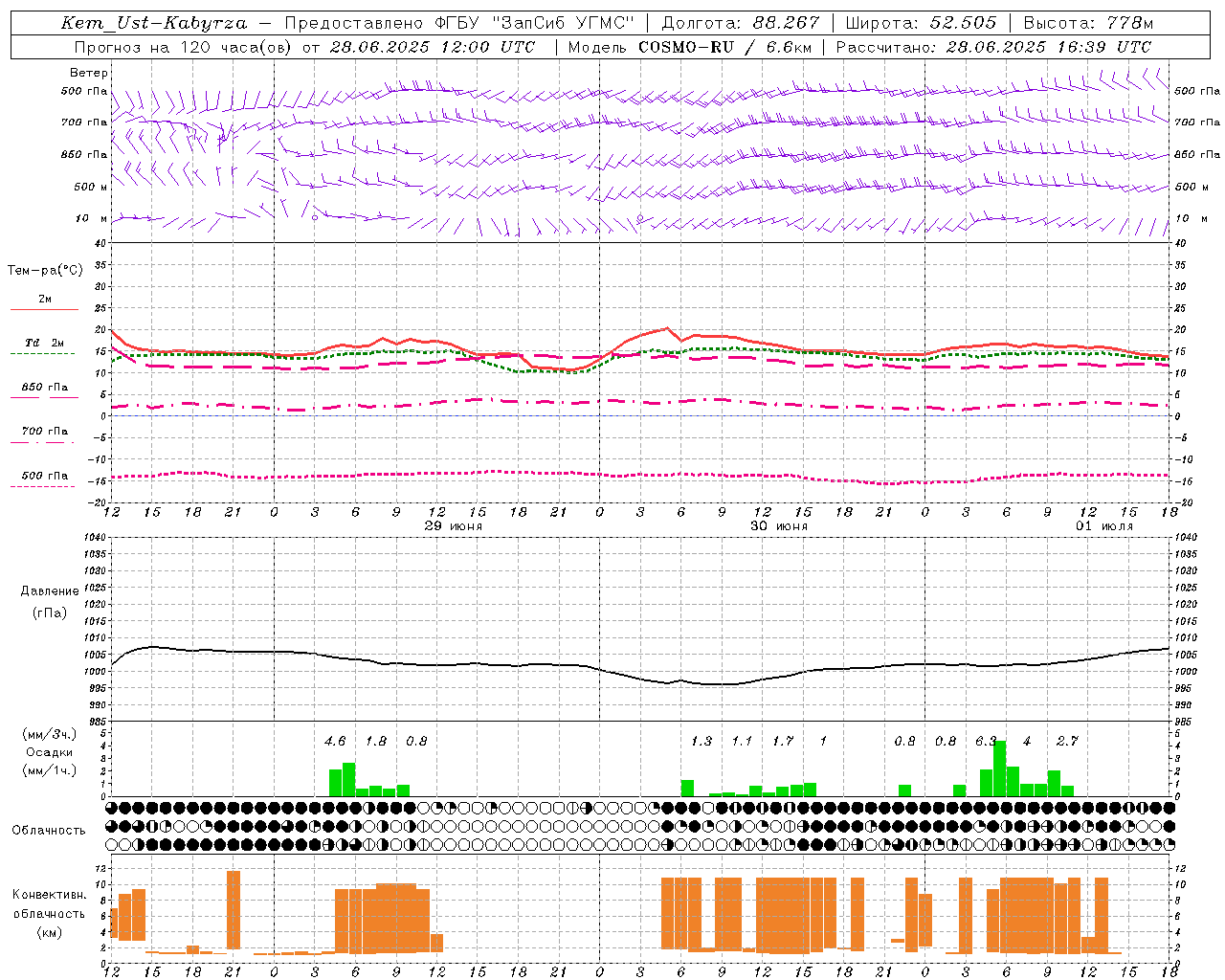The width and height of the screenshot is (1225, 980).
Task: Click the longitude value Долгота: 88.267
Action: point(740,23)
